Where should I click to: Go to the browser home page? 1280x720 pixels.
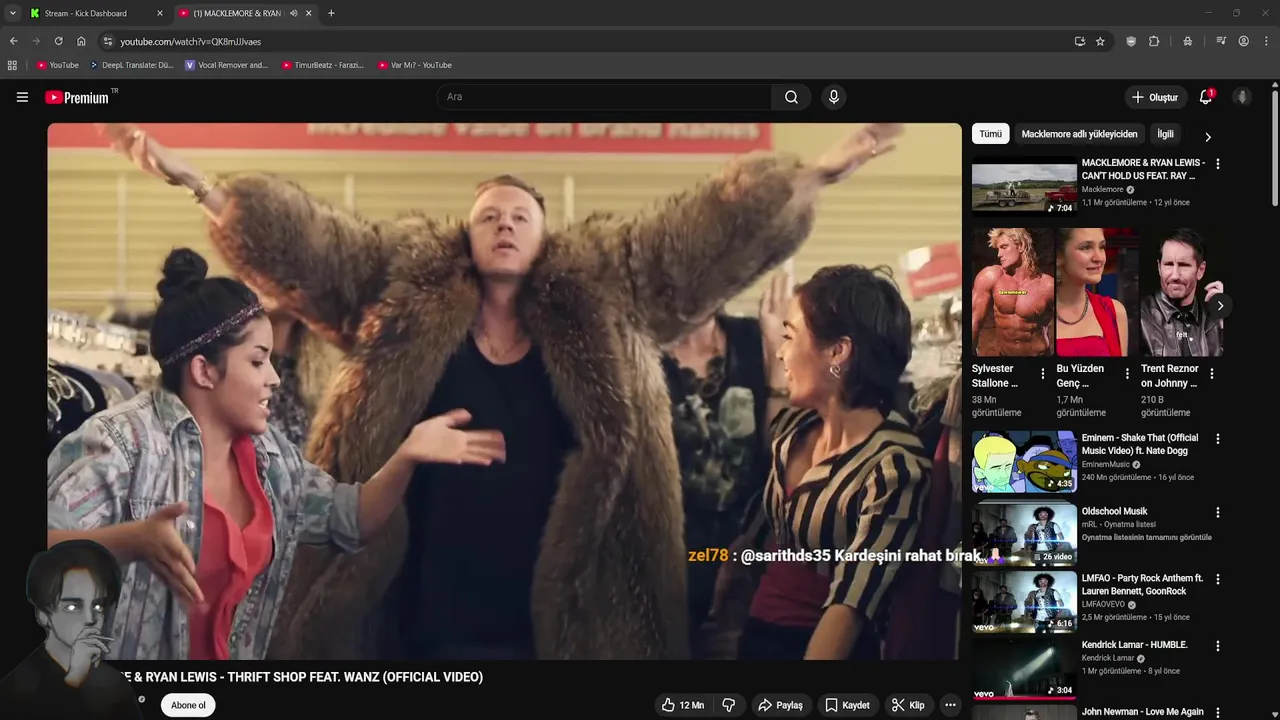click(81, 41)
